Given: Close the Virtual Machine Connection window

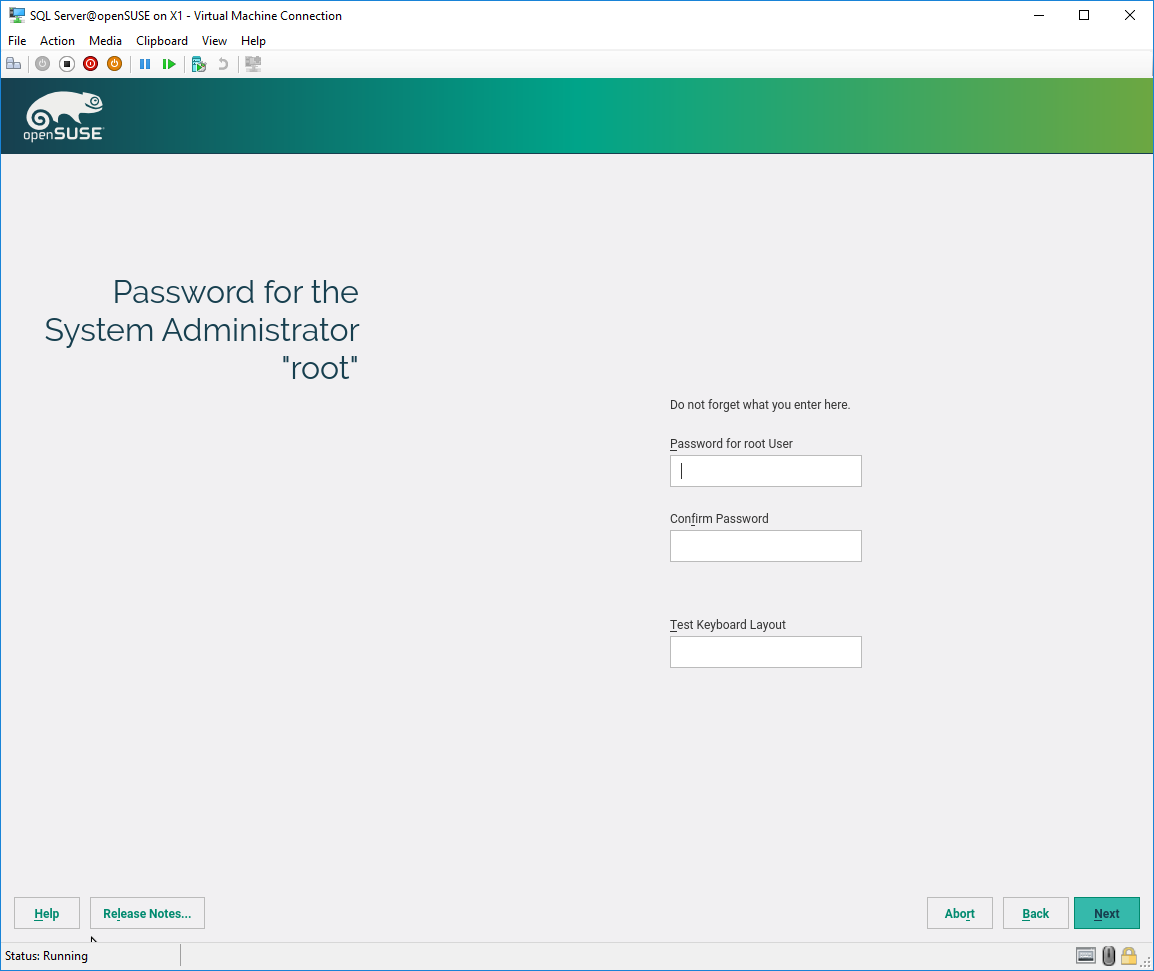Looking at the screenshot, I should tap(1130, 15).
